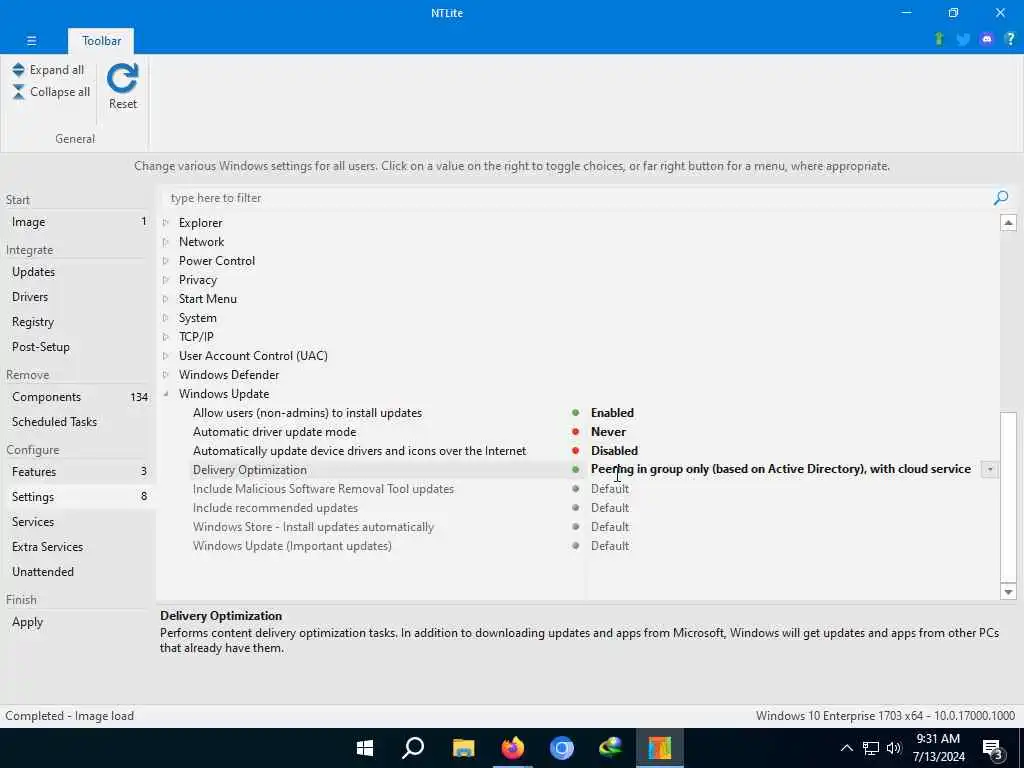Toggle Include recommended updates Default value

pyautogui.click(x=610, y=507)
